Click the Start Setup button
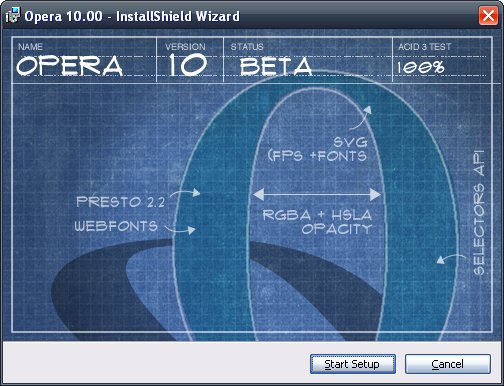The image size is (504, 386). pos(353,364)
